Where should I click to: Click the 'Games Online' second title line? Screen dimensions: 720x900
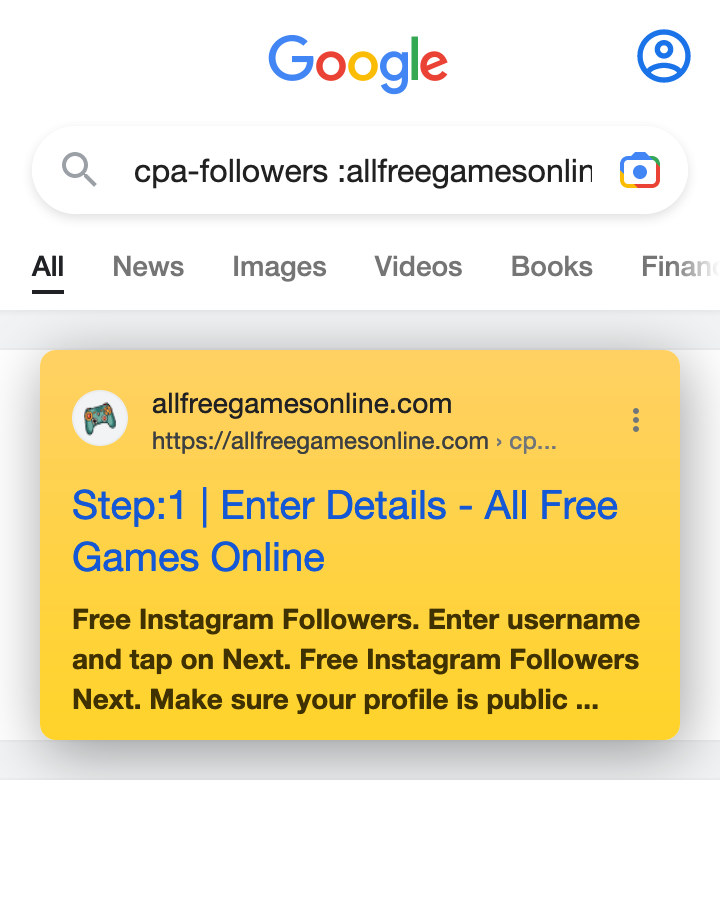click(x=199, y=557)
